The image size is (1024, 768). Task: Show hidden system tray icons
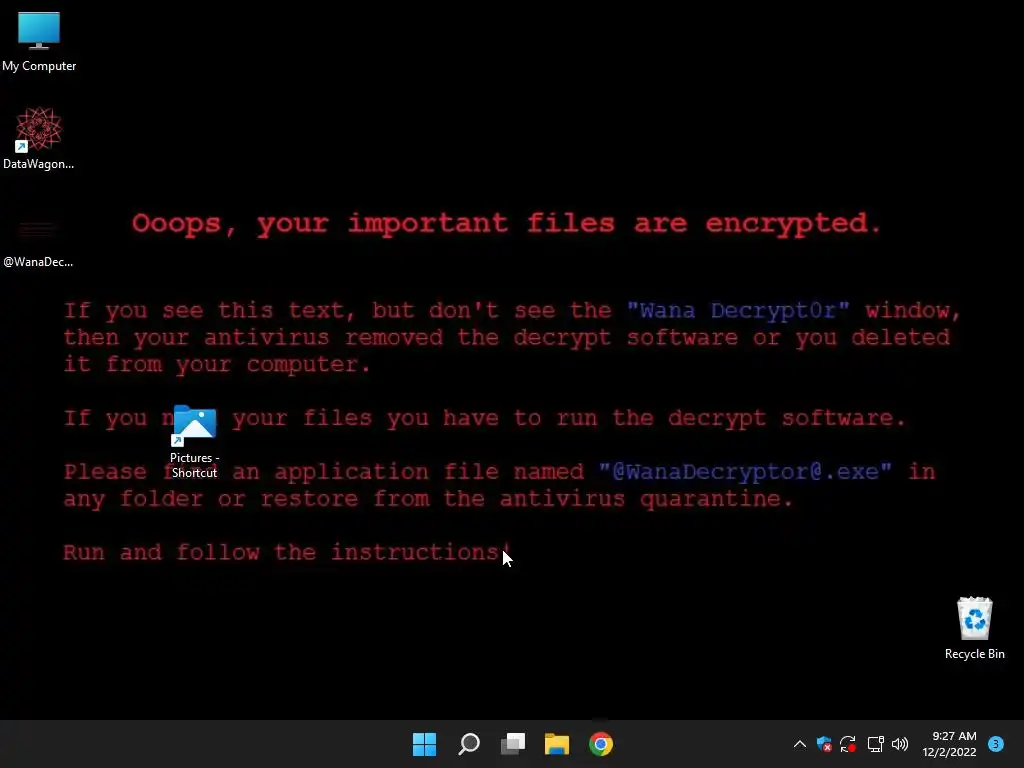pos(799,744)
